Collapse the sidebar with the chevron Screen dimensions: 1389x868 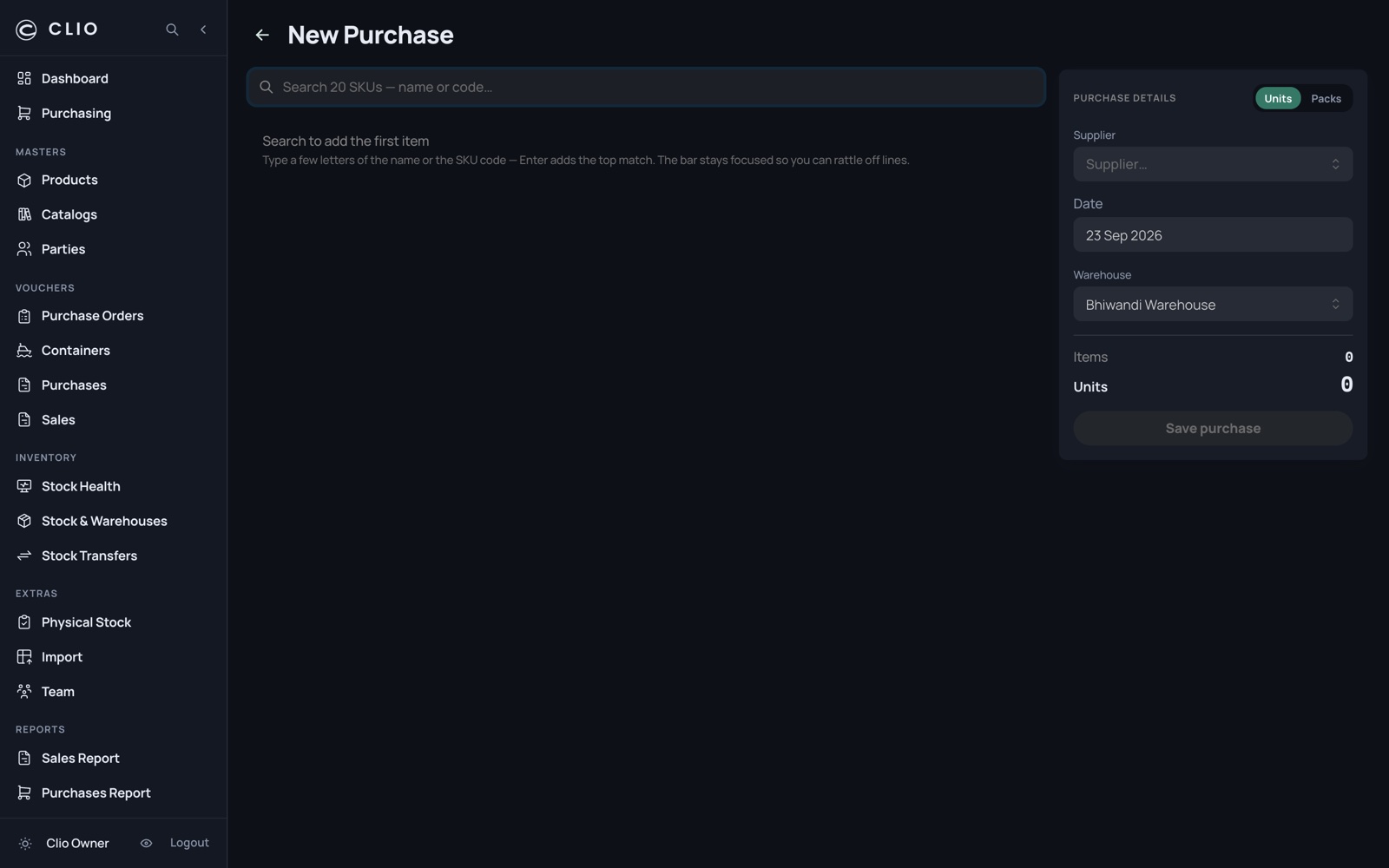[203, 30]
